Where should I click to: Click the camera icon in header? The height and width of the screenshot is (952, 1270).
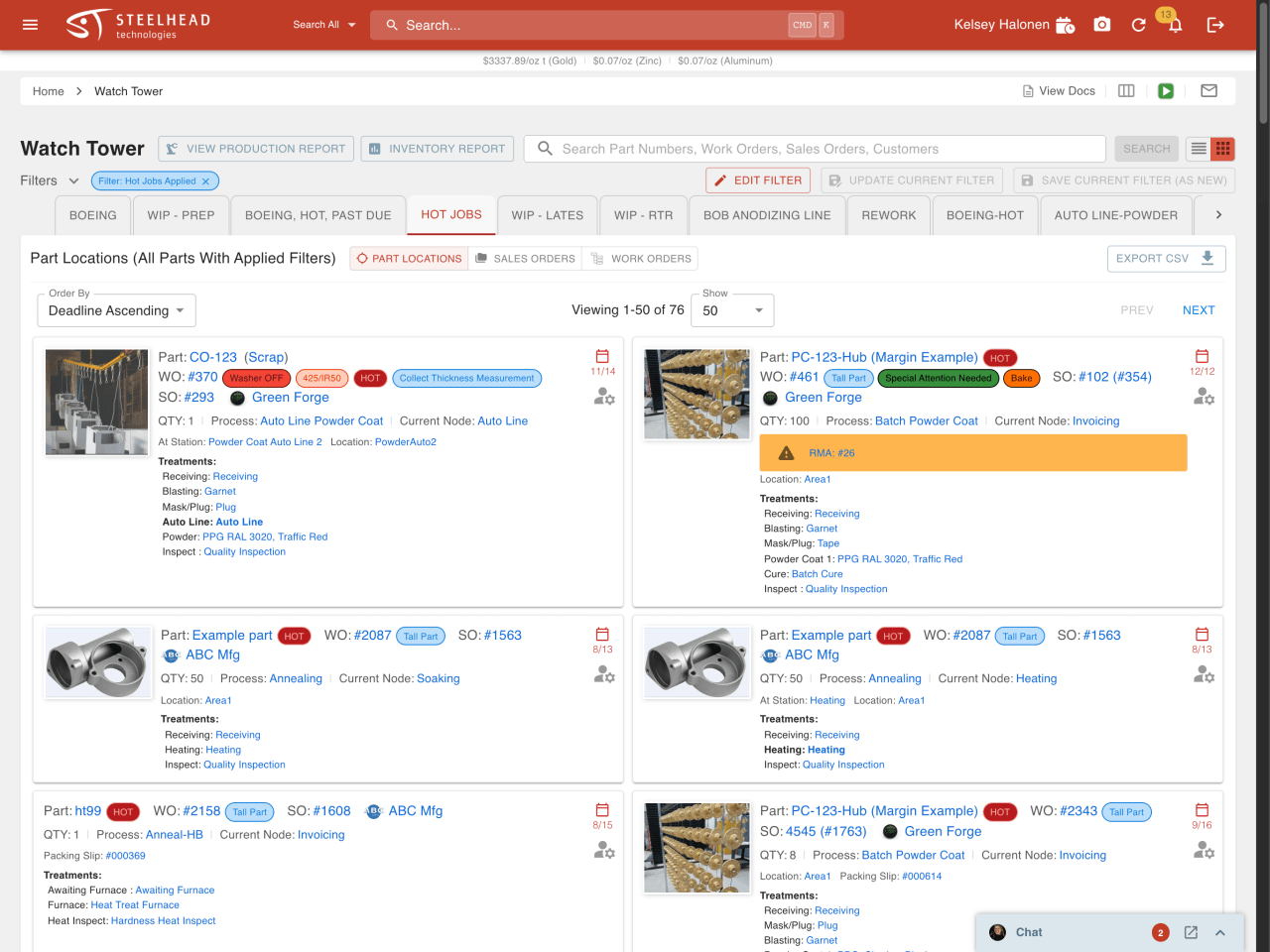(1101, 25)
